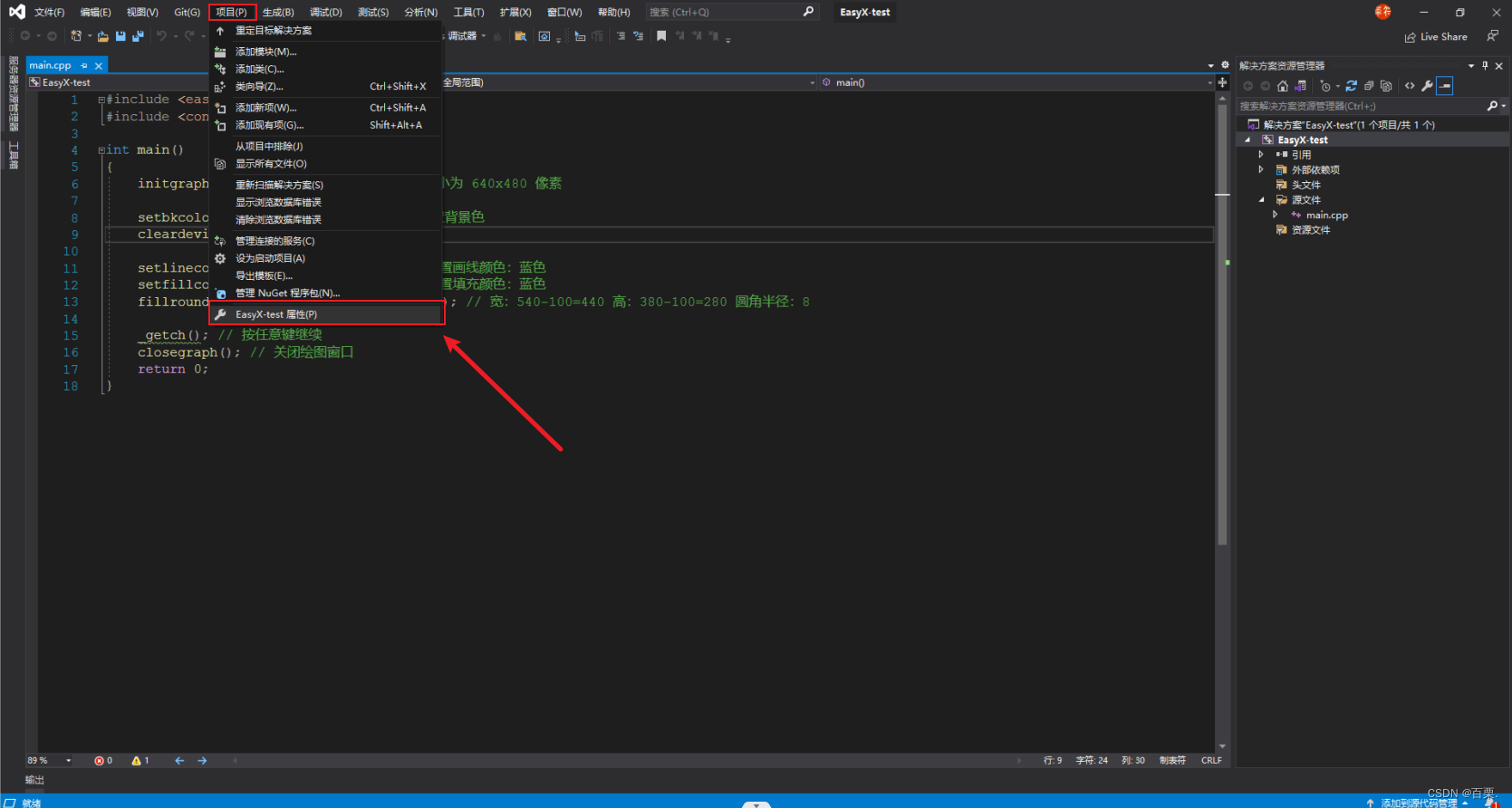Click the bookmark toolbar icon
The height and width of the screenshot is (808, 1512).
click(661, 36)
